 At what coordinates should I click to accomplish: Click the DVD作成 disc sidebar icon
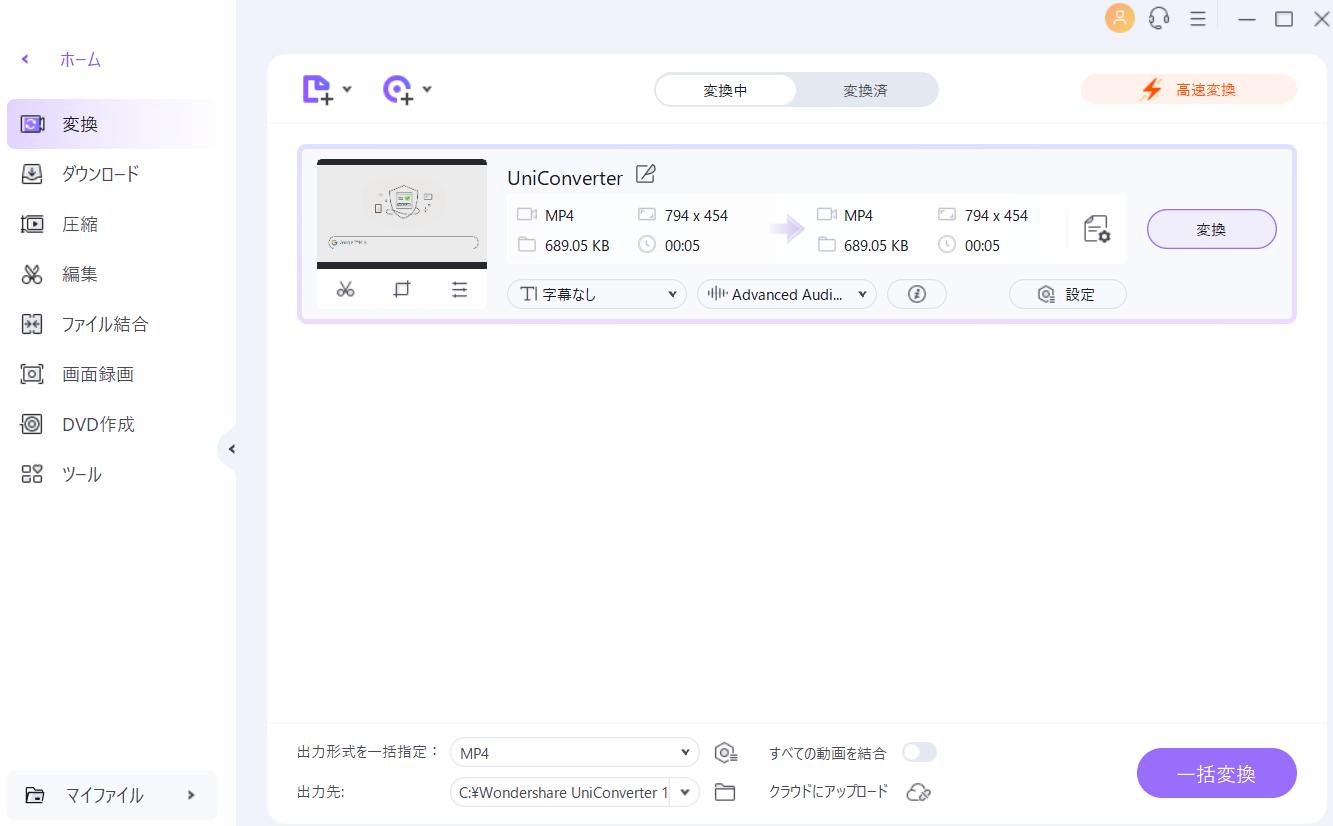(x=32, y=424)
